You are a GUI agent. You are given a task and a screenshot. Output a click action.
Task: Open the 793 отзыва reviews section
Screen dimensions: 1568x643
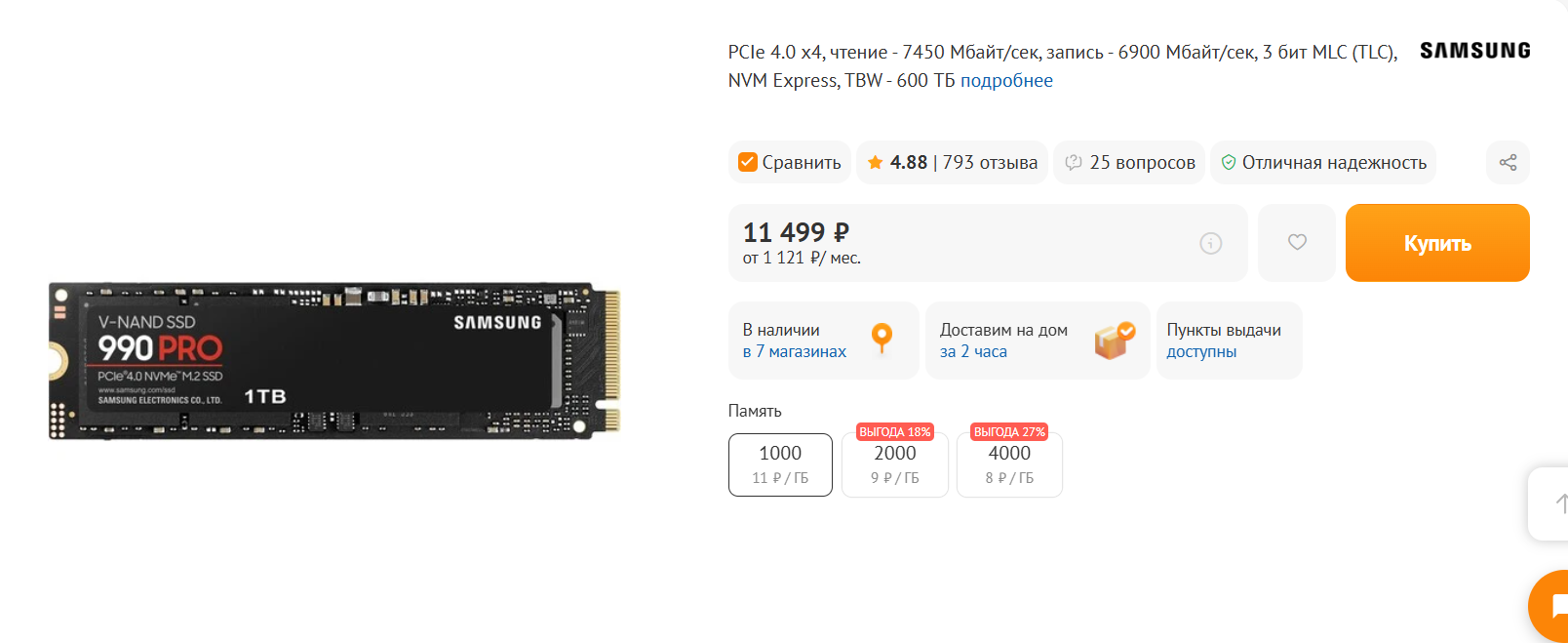[x=990, y=162]
